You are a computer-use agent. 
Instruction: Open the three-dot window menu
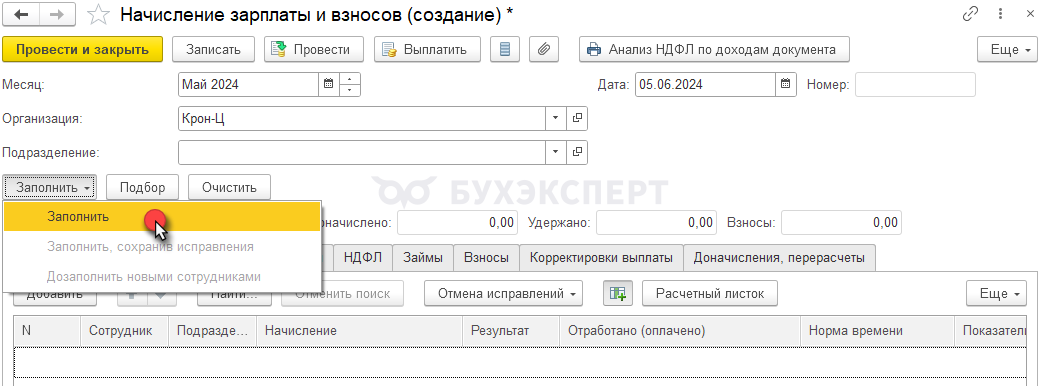1000,14
